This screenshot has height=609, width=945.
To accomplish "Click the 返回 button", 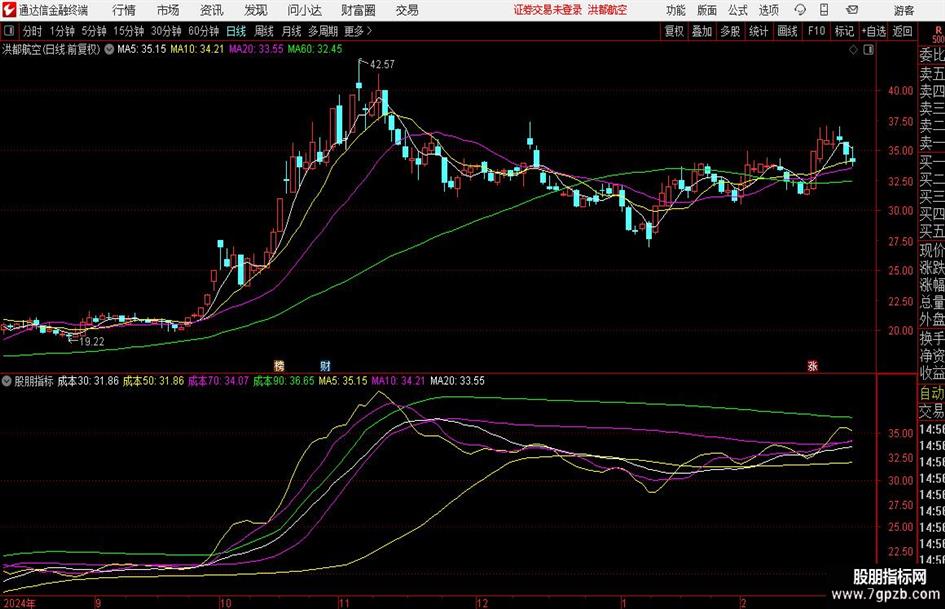I will 903,31.
